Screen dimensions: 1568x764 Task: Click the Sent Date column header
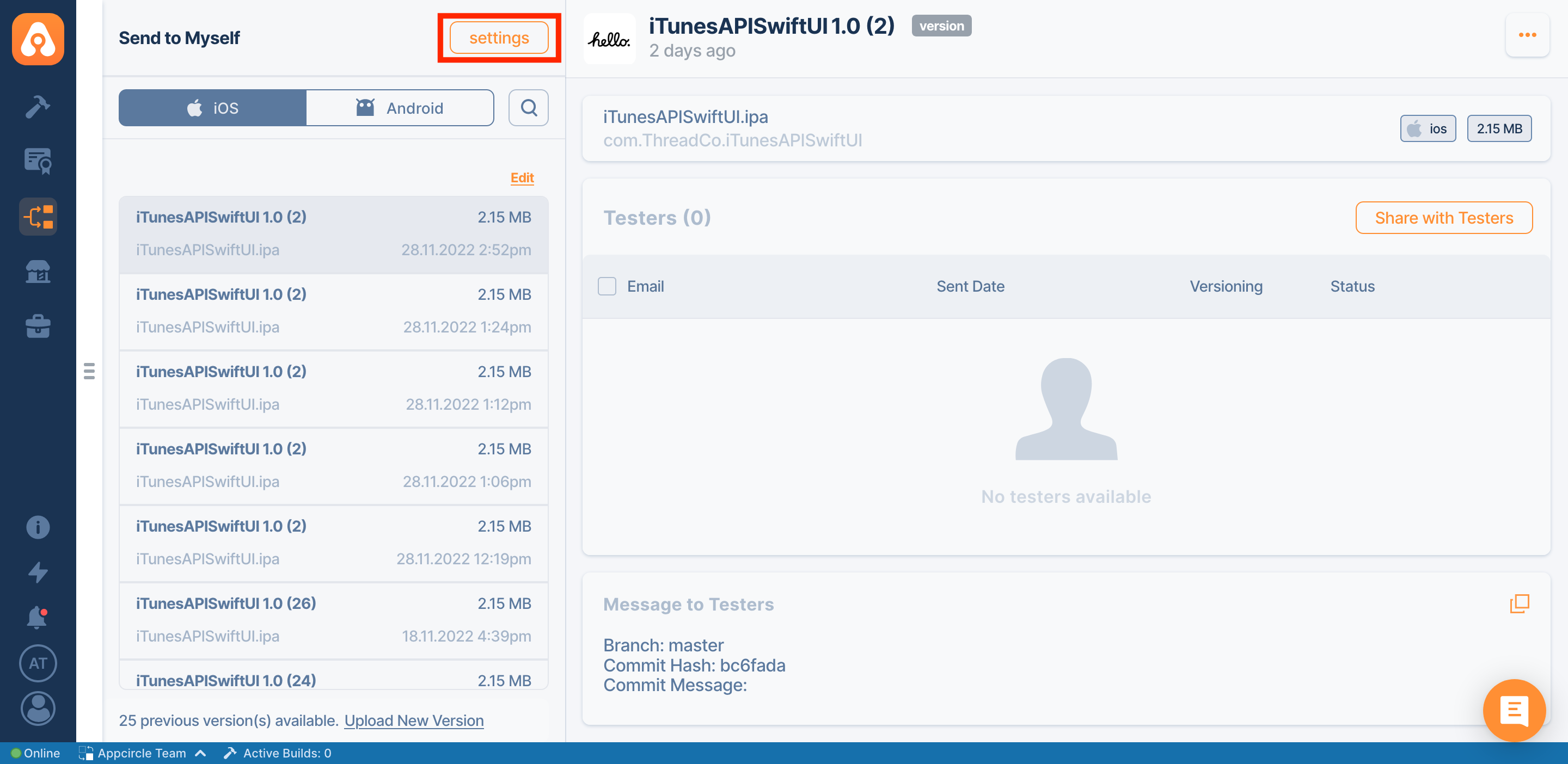point(970,286)
